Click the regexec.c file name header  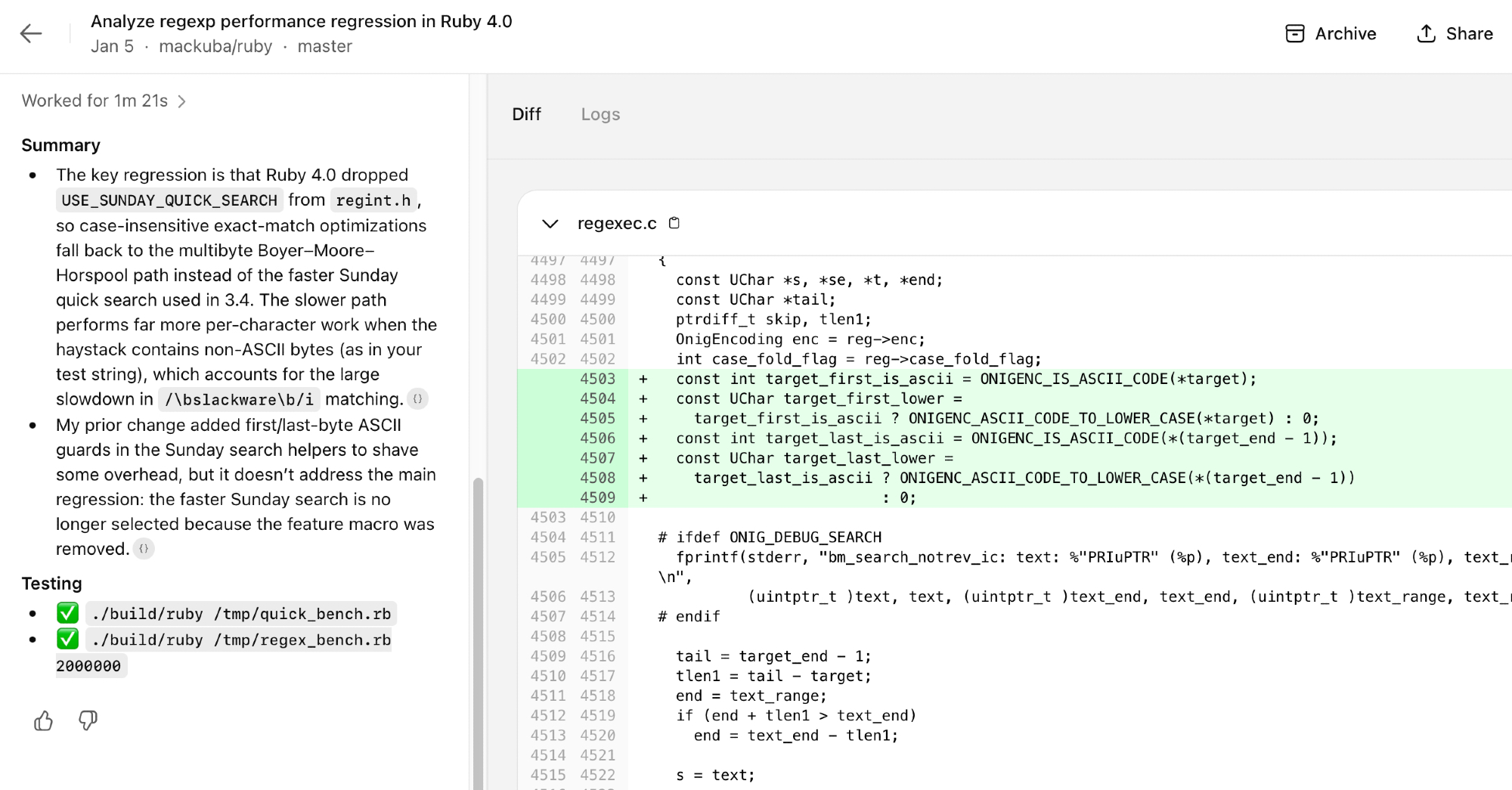coord(616,224)
